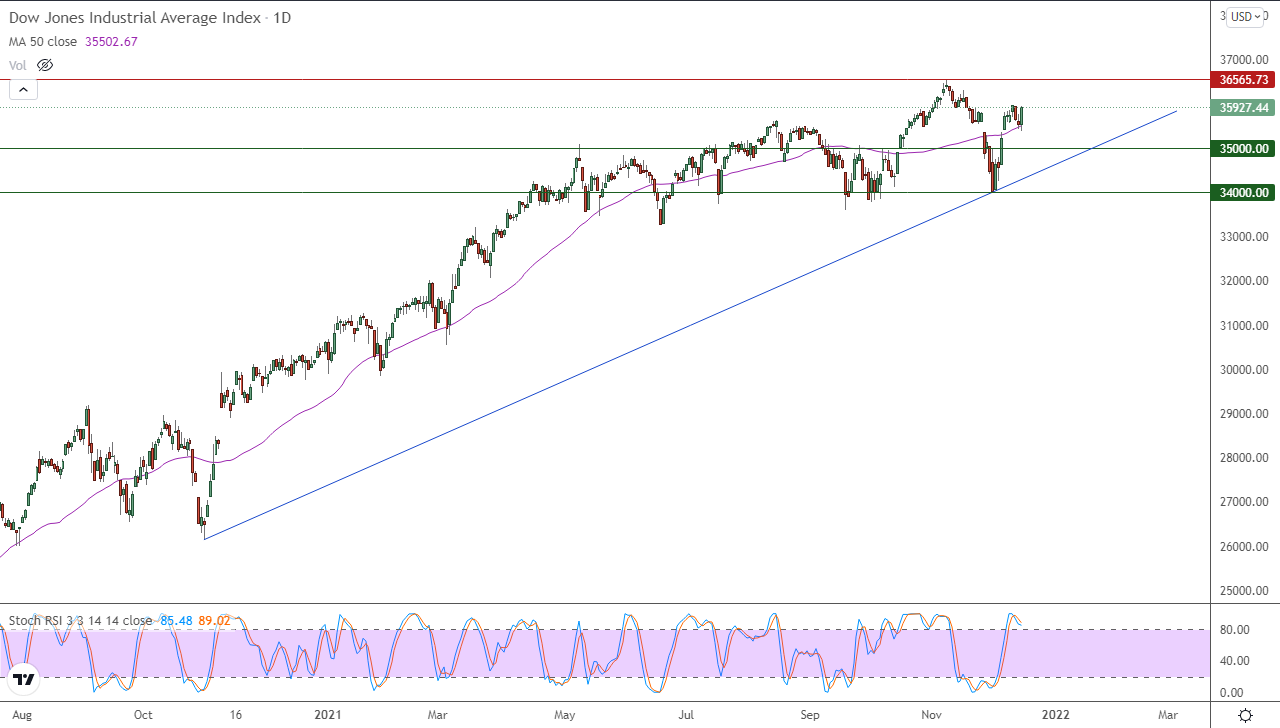This screenshot has width=1280, height=728.
Task: Click the Dow Jones Industrial Average Index title
Action: point(150,18)
